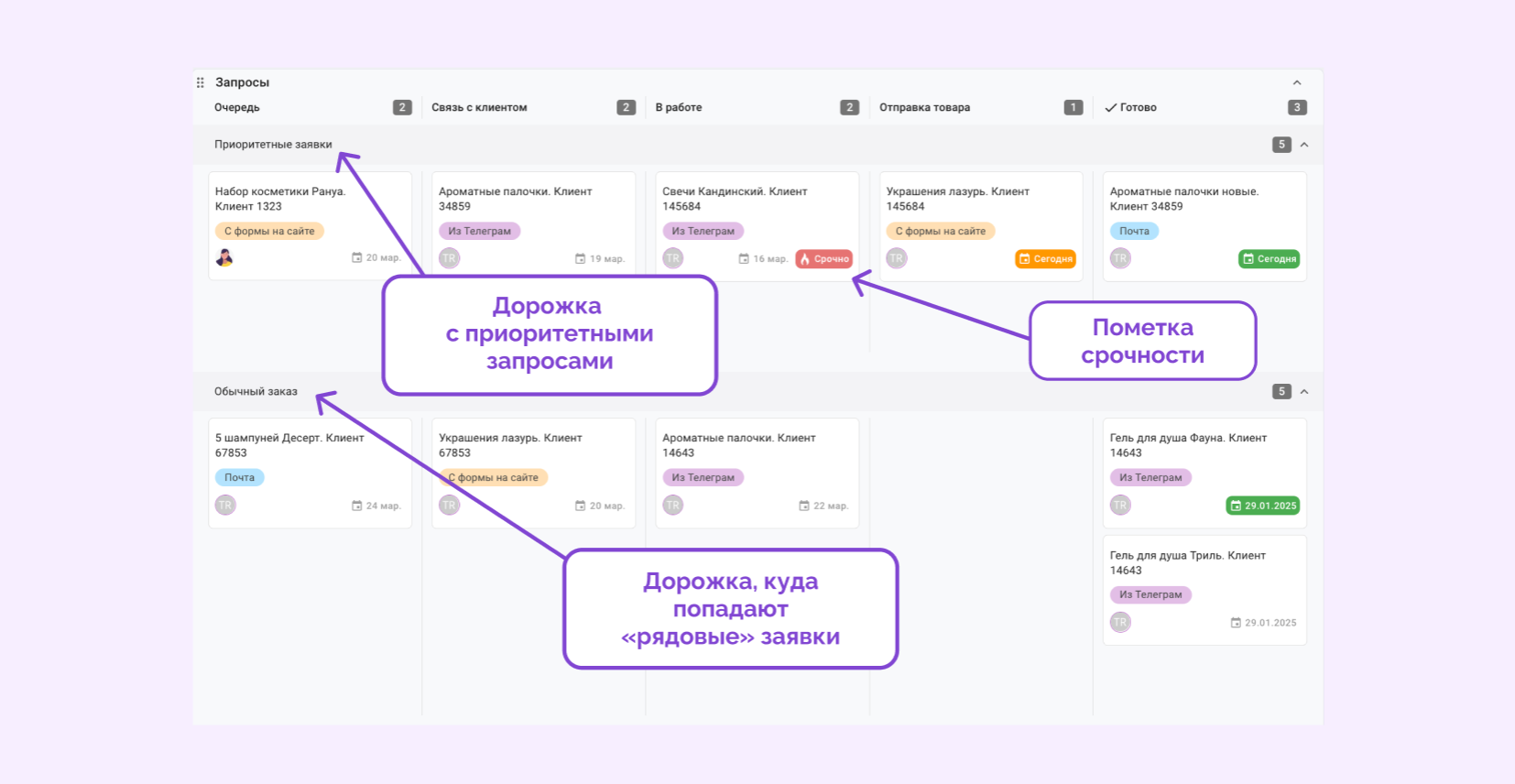
Task: Click calendar icon next to 24 мар.
Action: click(x=357, y=506)
